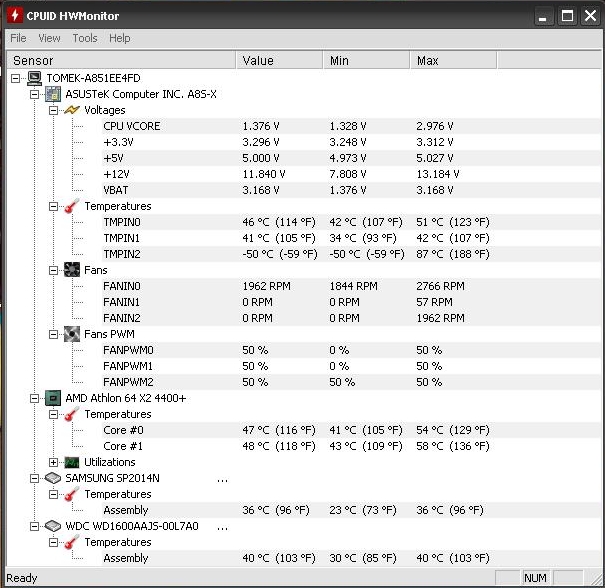Collapse the Fans PWM group
Screen dimensions: 605x588
(x=53, y=335)
